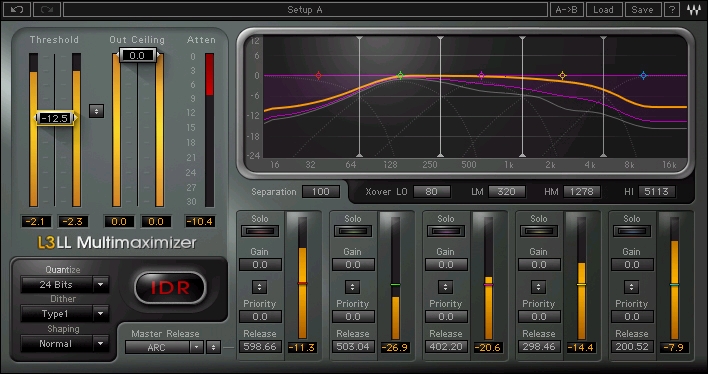
Task: Enable Solo on the first band
Action: 260,231
